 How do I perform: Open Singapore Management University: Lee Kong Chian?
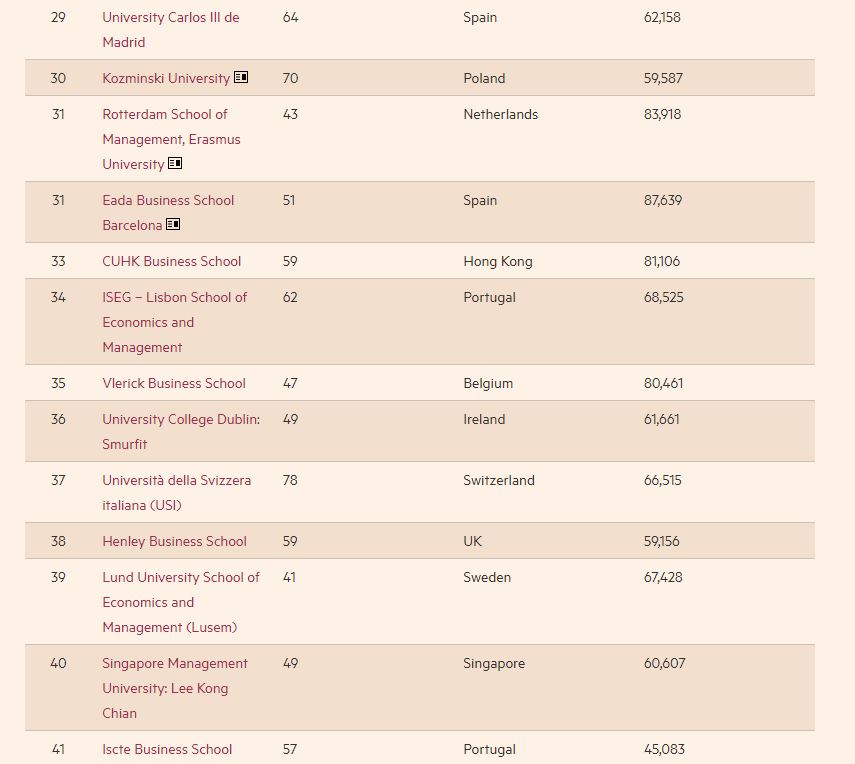tap(175, 689)
